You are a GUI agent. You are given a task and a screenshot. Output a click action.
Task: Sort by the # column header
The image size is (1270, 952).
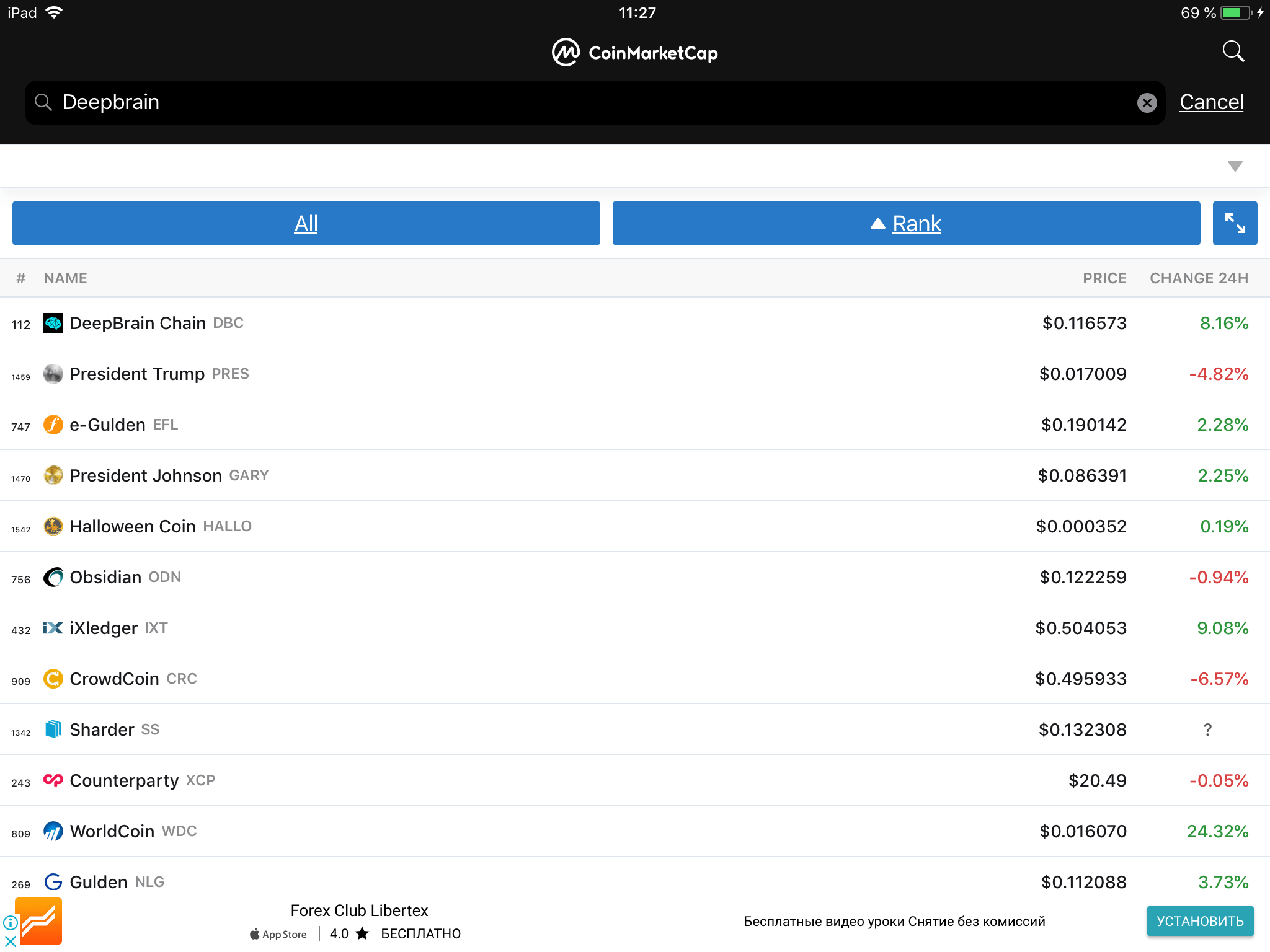(x=21, y=278)
